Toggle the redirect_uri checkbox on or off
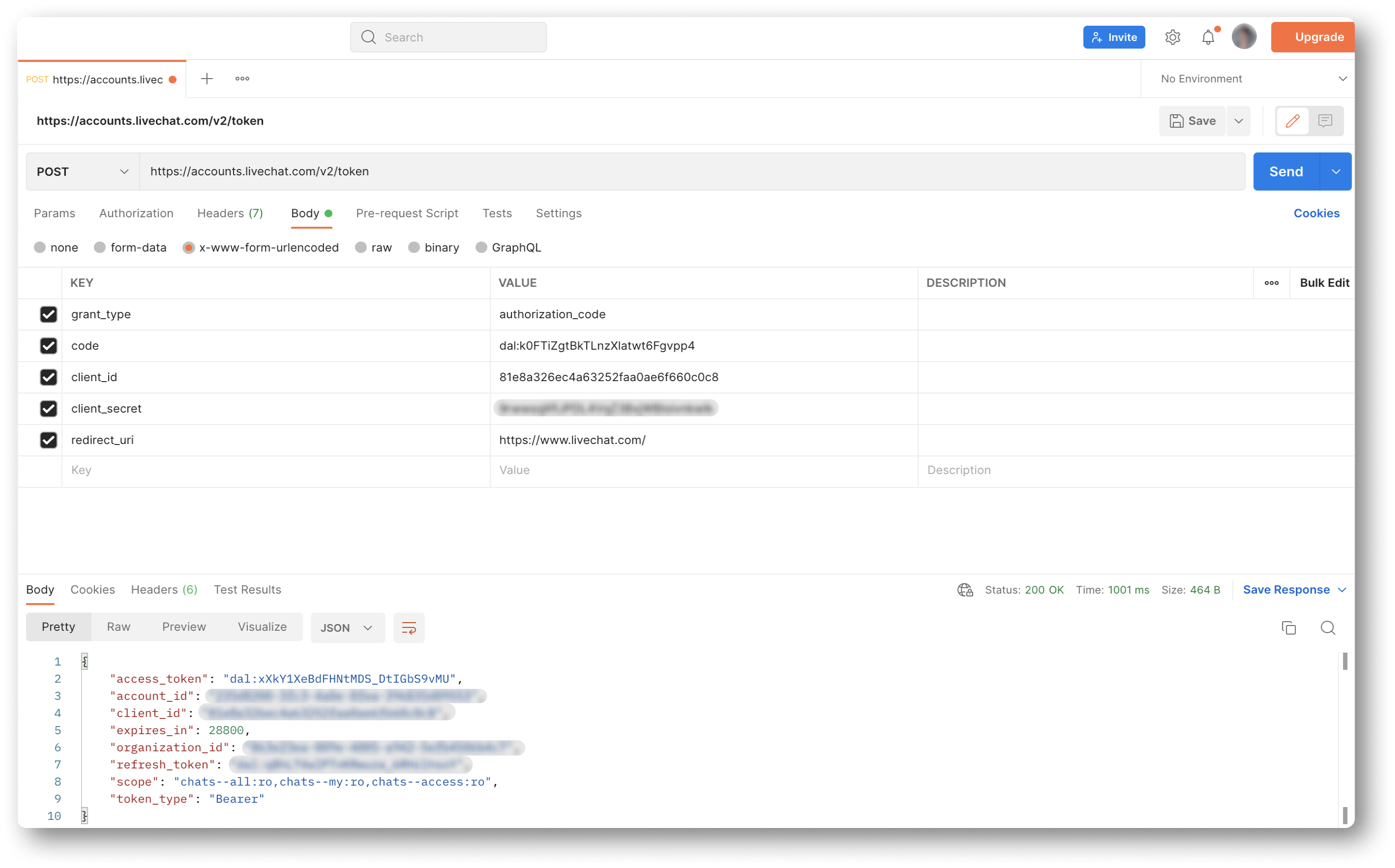This screenshot has height=868, width=1395. 47,439
